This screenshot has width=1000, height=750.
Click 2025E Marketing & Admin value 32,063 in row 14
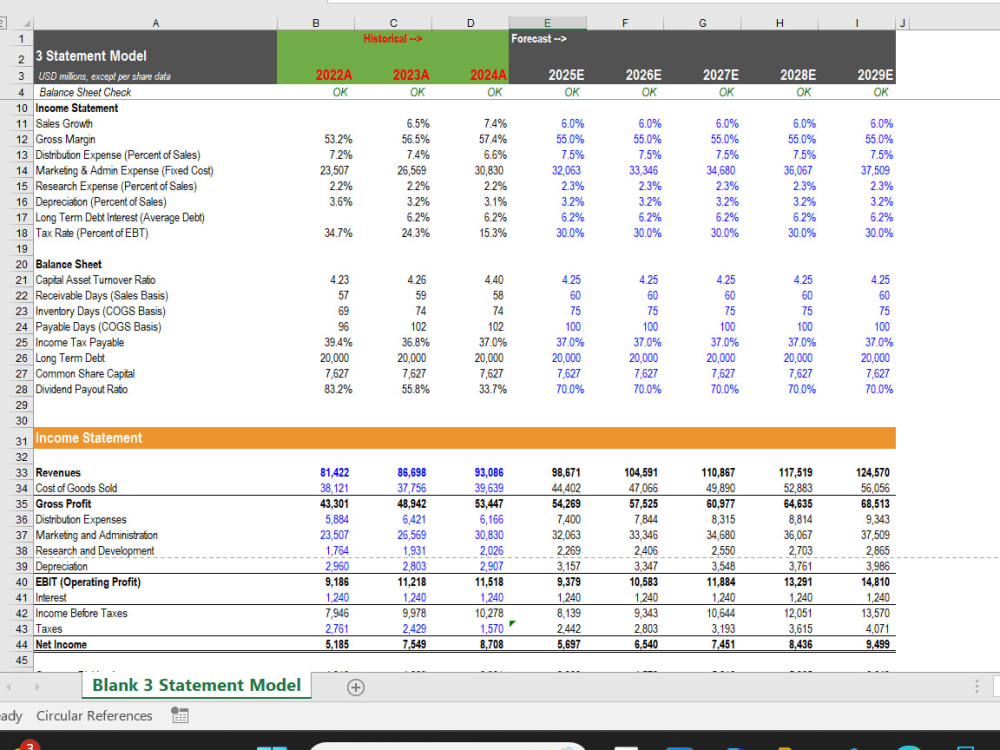[566, 170]
